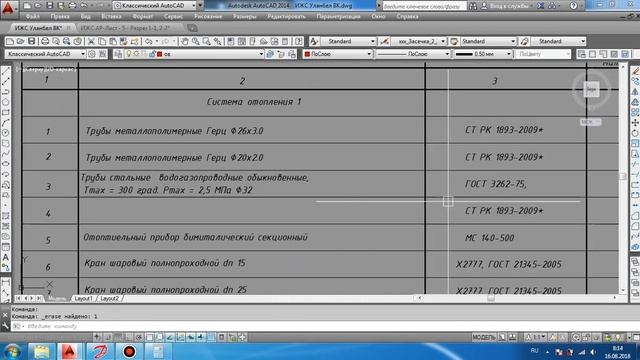The width and height of the screenshot is (640, 360).
Task: Select the Line drawing tool
Action: click(6, 71)
